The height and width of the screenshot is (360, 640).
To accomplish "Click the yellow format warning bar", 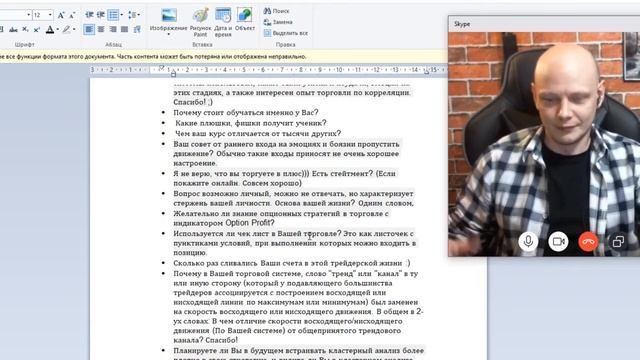I will tap(224, 57).
